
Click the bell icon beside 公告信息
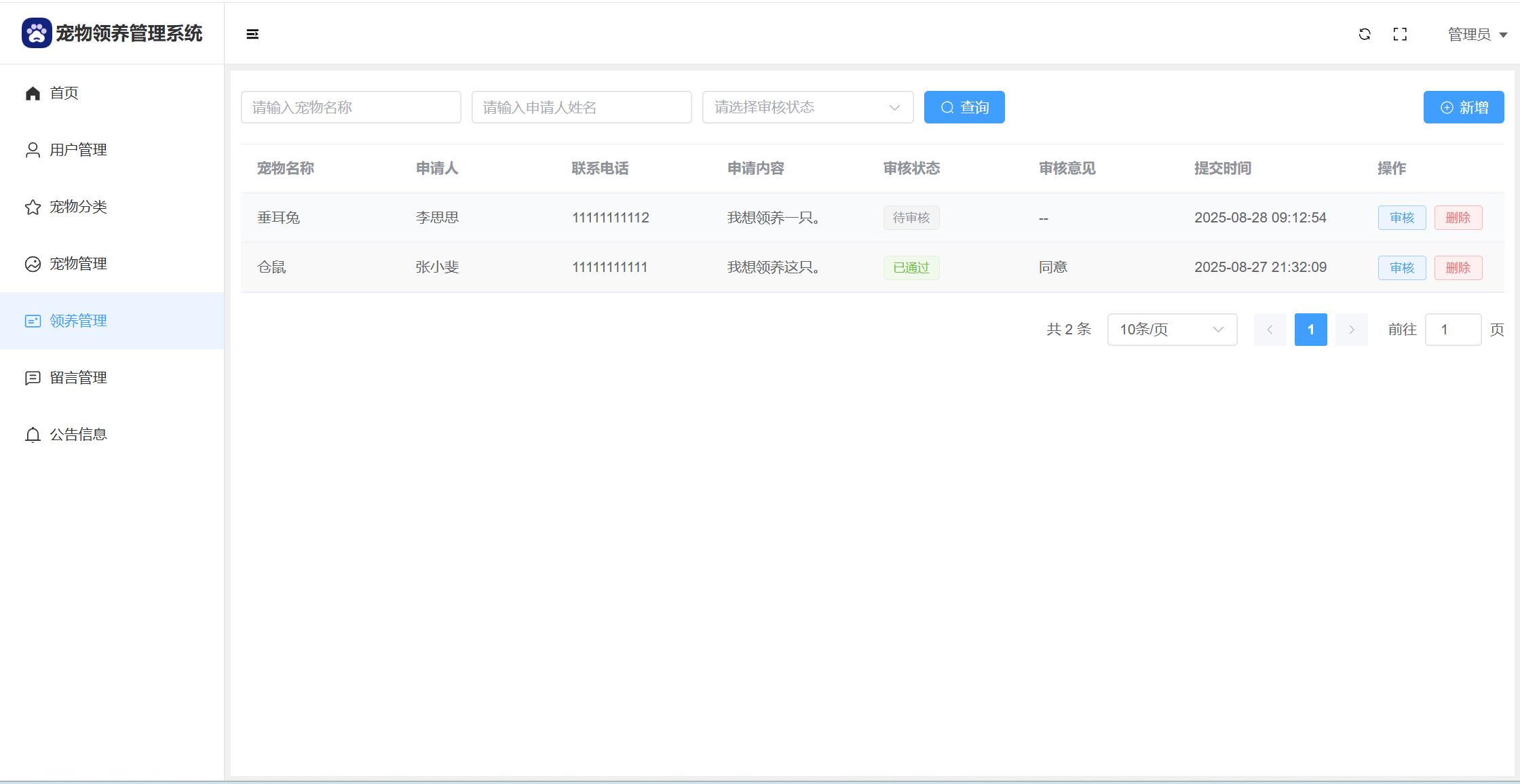tap(33, 435)
